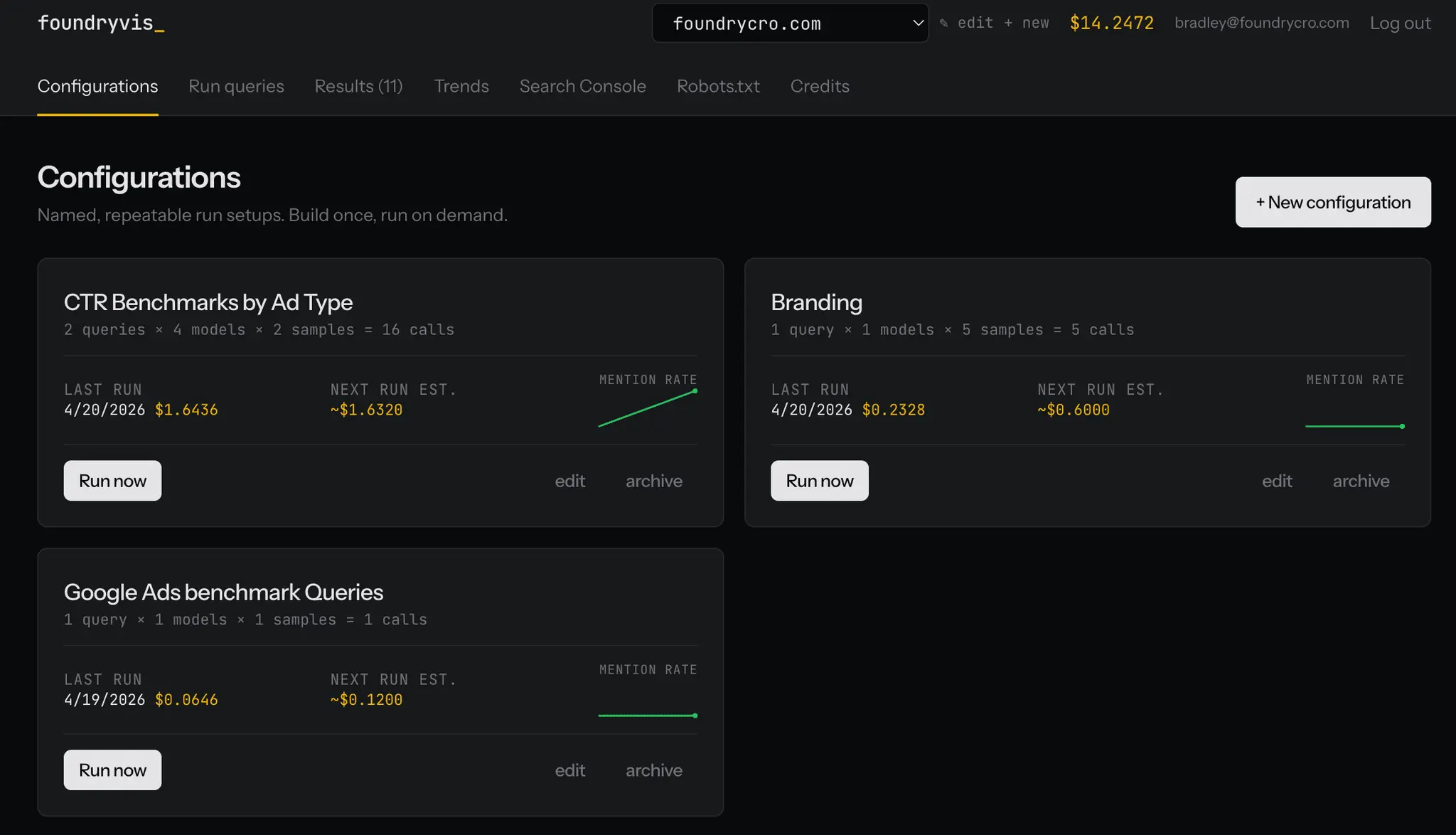
Task: Click the '16 calls' summary text
Action: pyautogui.click(x=418, y=330)
